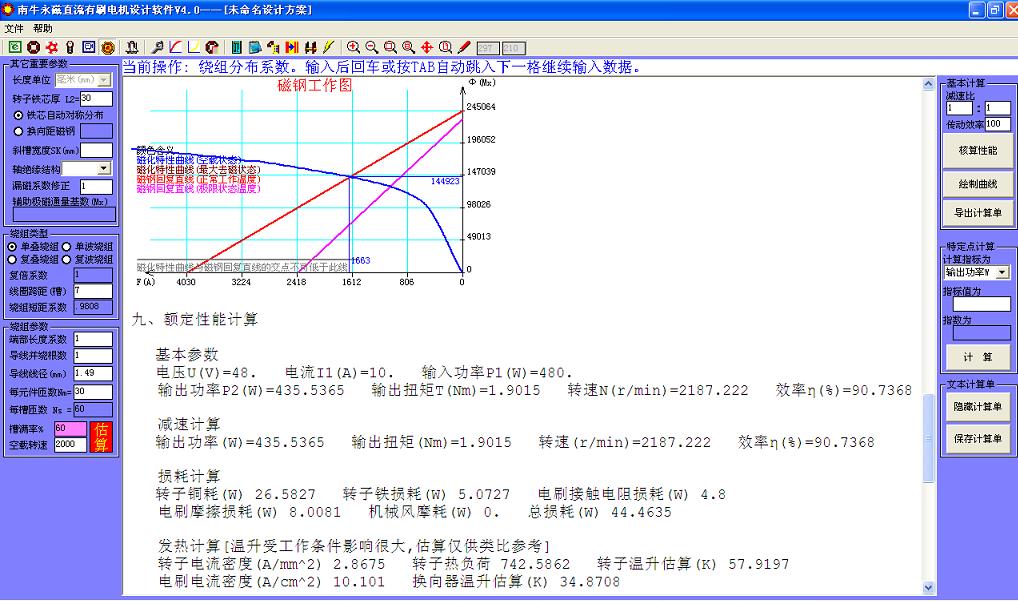Click the zoom in magnifier icon

[x=353, y=47]
